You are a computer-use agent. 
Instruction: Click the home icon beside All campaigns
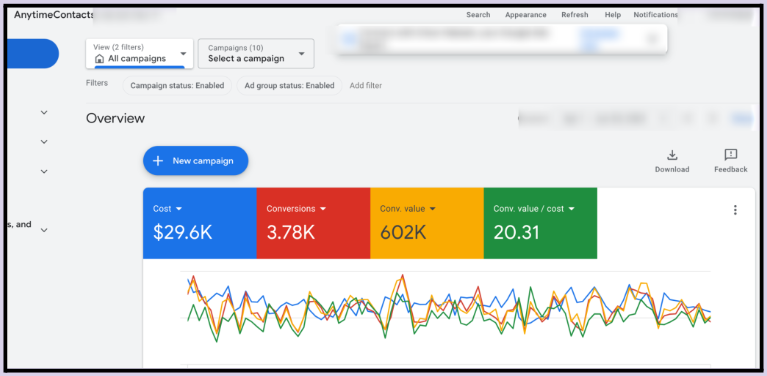click(x=99, y=59)
